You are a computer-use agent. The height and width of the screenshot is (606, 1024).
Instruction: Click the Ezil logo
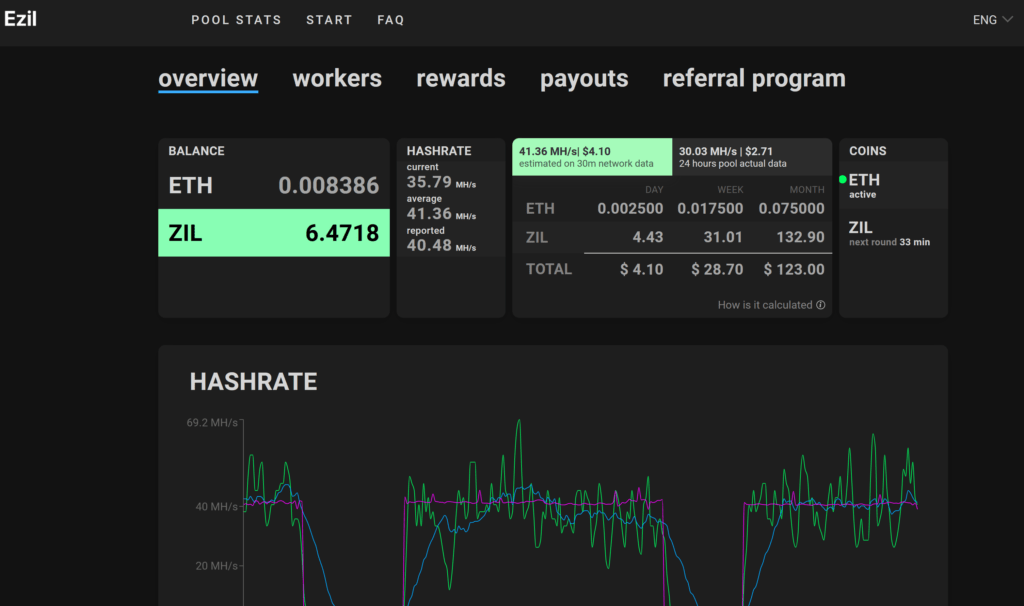[x=20, y=19]
